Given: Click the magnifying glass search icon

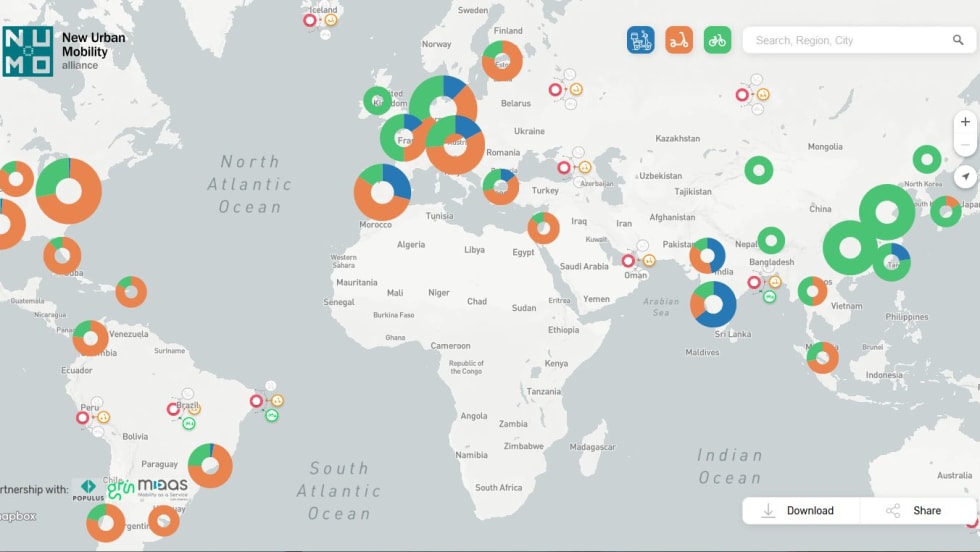Looking at the screenshot, I should click(x=958, y=41).
